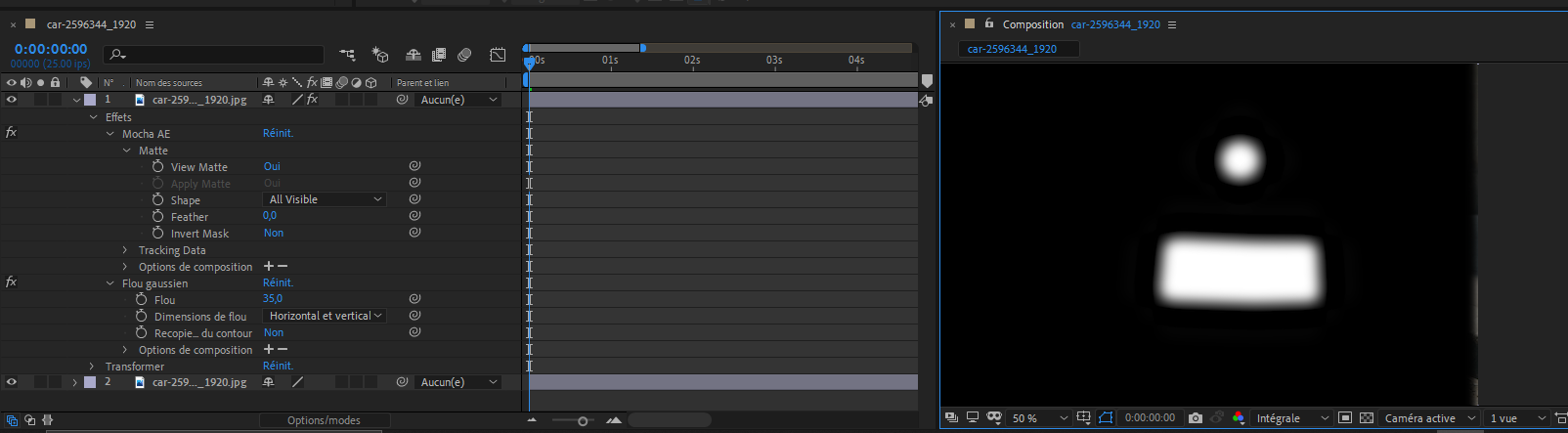Open the Graph Editor
This screenshot has width=1568, height=433.
coord(498,56)
